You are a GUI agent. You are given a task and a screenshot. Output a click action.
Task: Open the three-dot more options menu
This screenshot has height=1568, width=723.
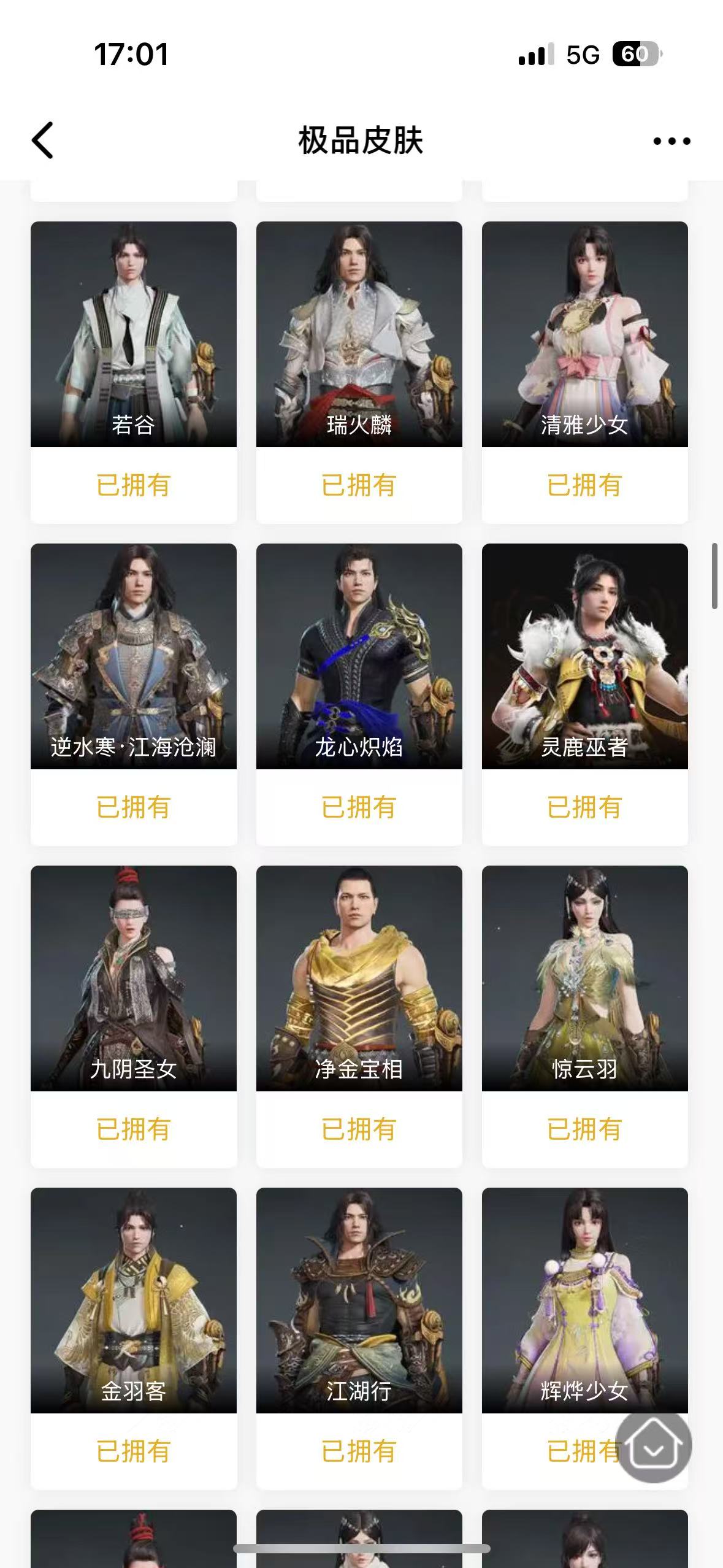(671, 141)
